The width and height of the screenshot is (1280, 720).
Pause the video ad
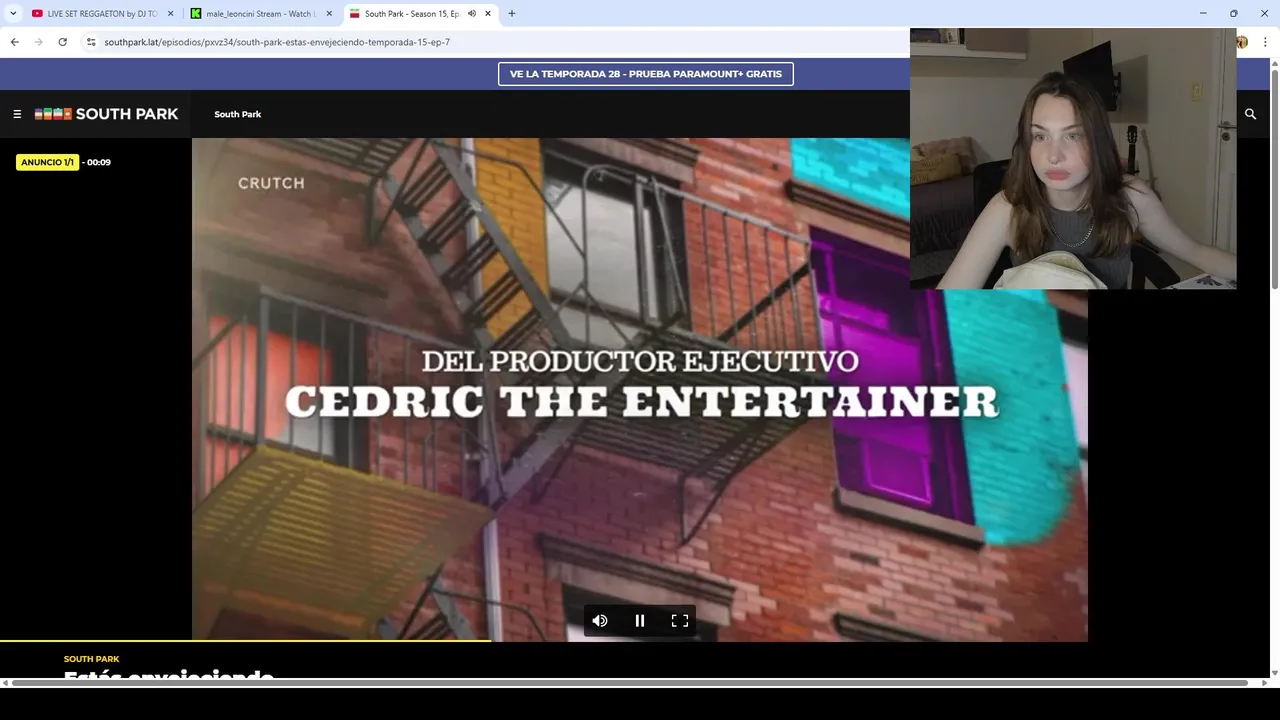pyautogui.click(x=640, y=621)
